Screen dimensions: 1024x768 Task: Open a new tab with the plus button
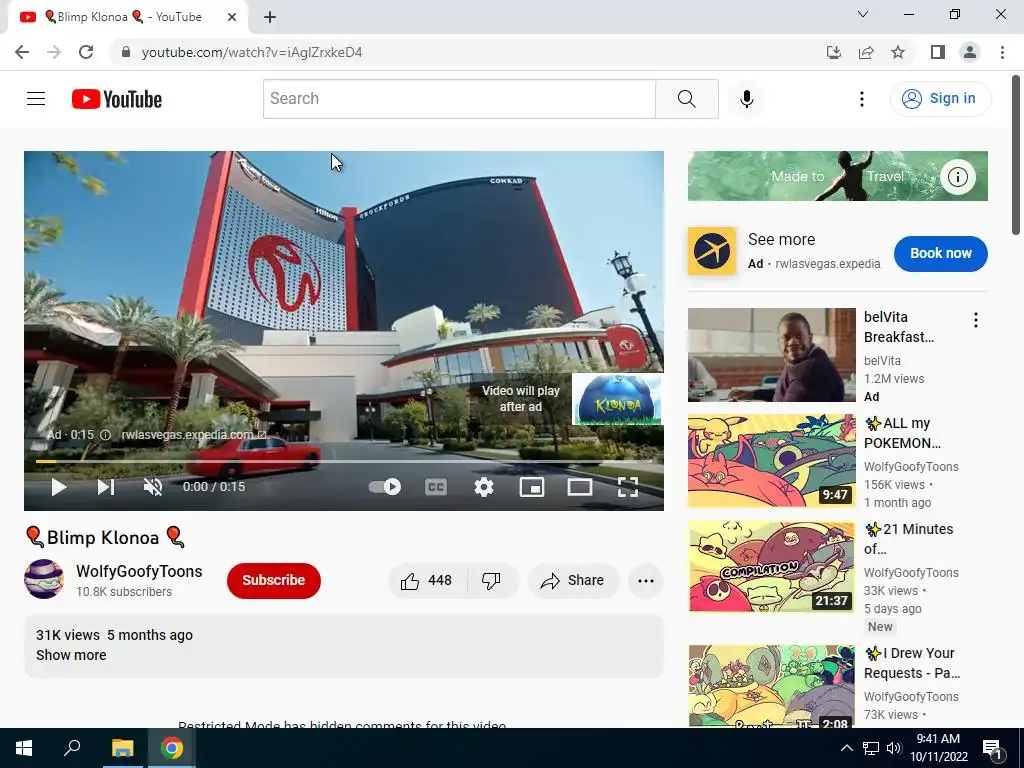[x=270, y=18]
